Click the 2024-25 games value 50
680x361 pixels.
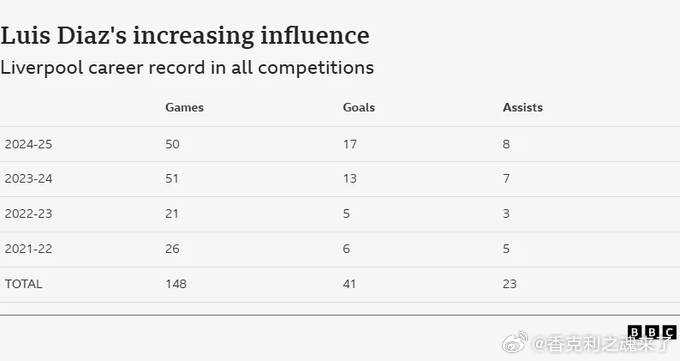pyautogui.click(x=172, y=144)
